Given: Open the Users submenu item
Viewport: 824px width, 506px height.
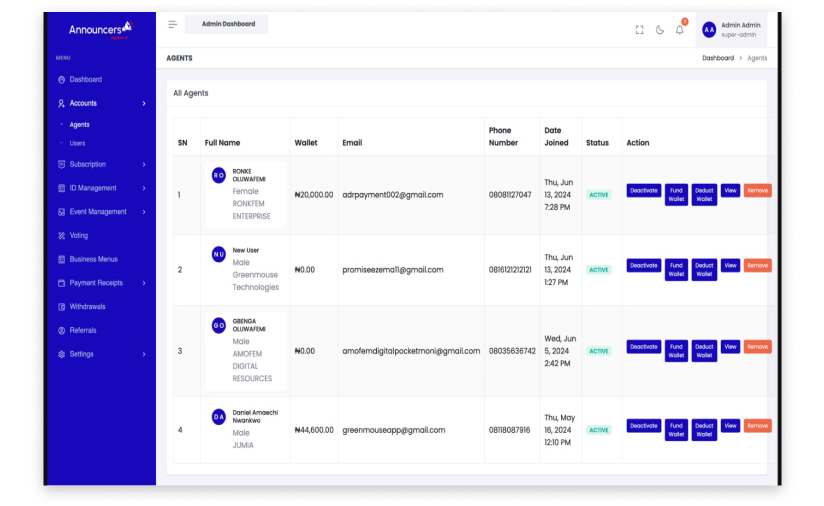Looking at the screenshot, I should (77, 144).
